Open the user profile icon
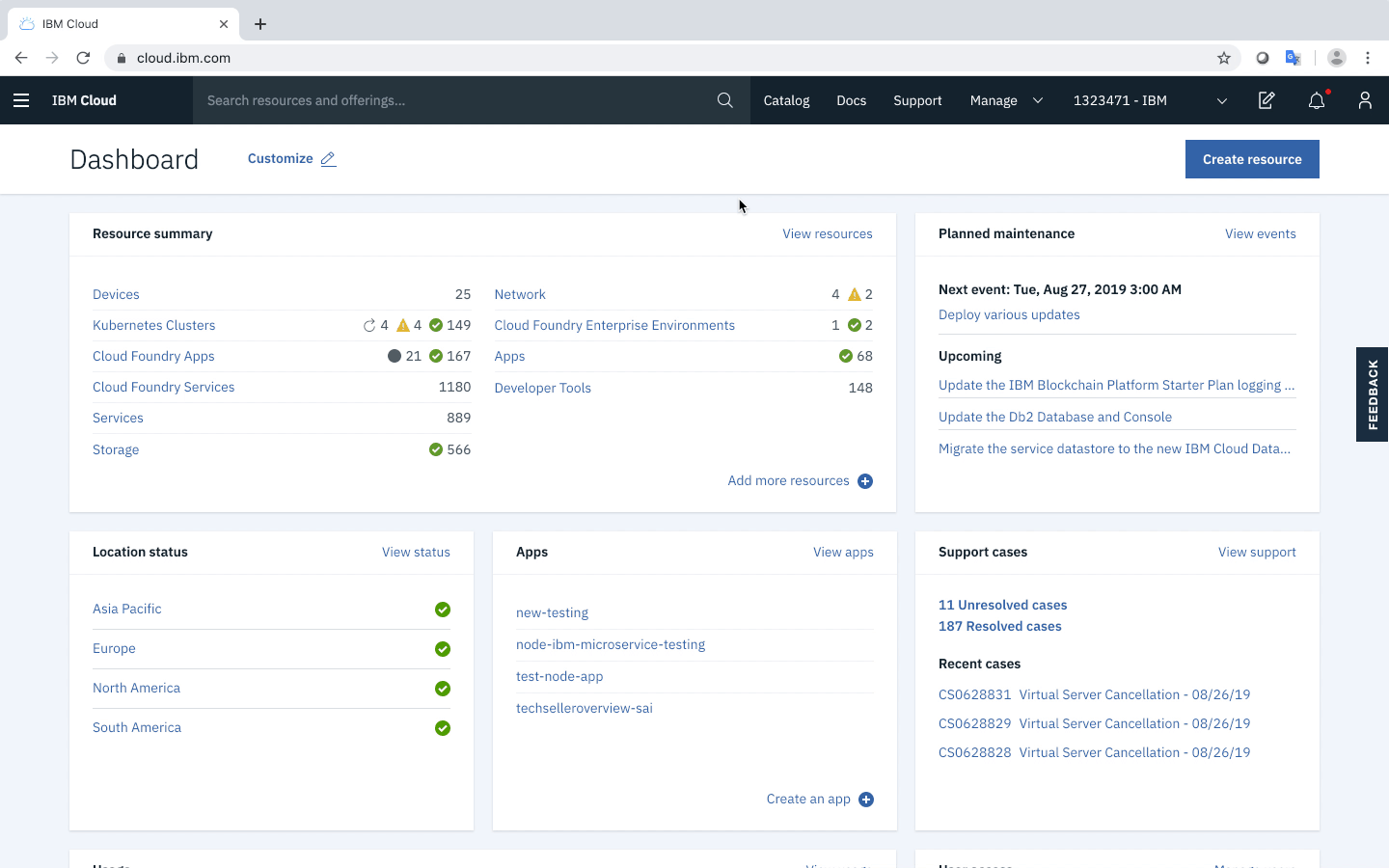 (1365, 100)
